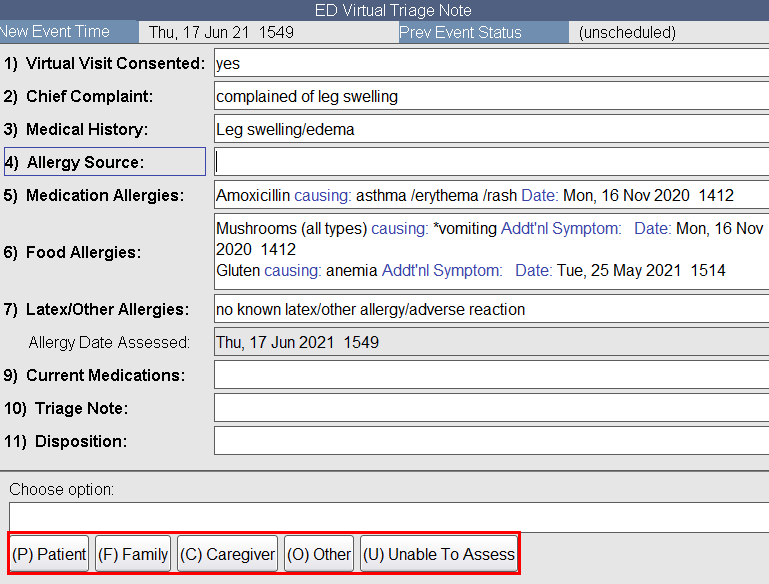Screen dimensions: 769x584
Task: Choose the (C) Caregiver button
Action: pos(227,554)
